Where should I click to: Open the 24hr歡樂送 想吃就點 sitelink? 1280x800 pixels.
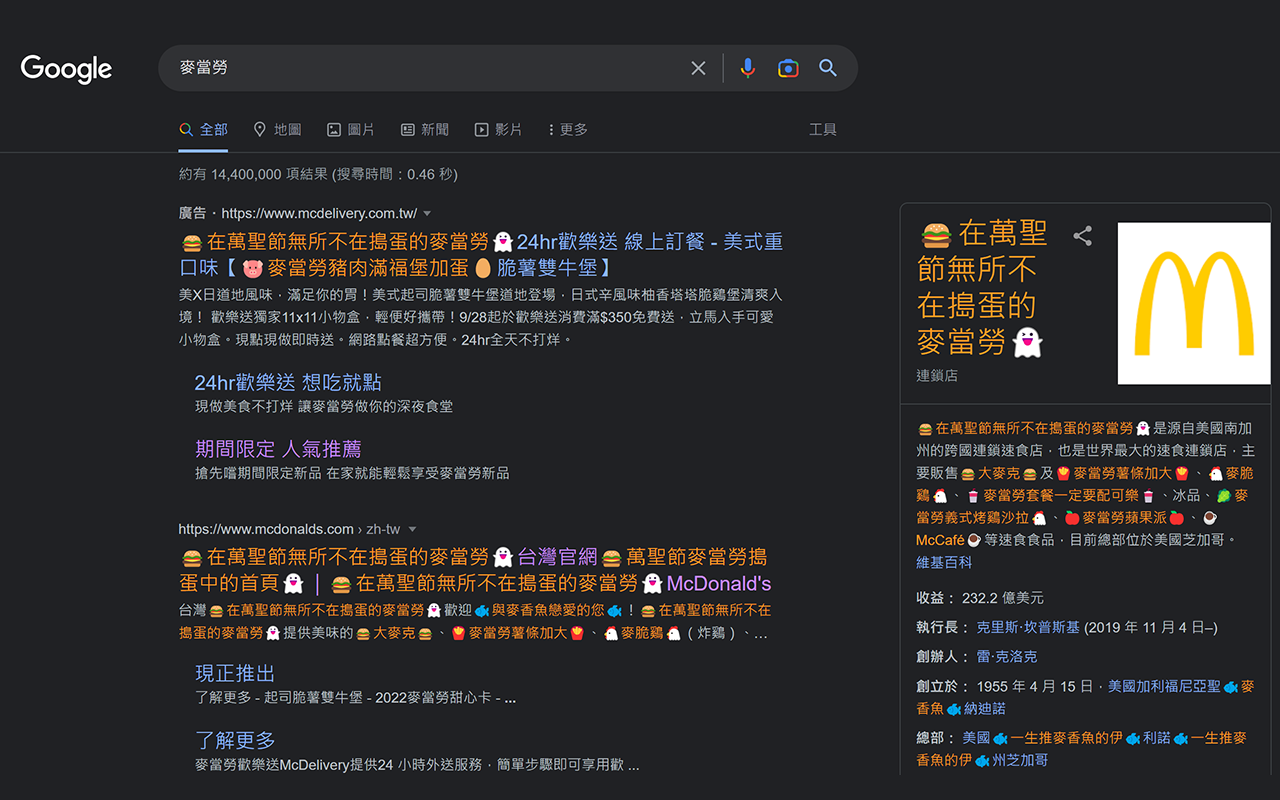point(288,383)
